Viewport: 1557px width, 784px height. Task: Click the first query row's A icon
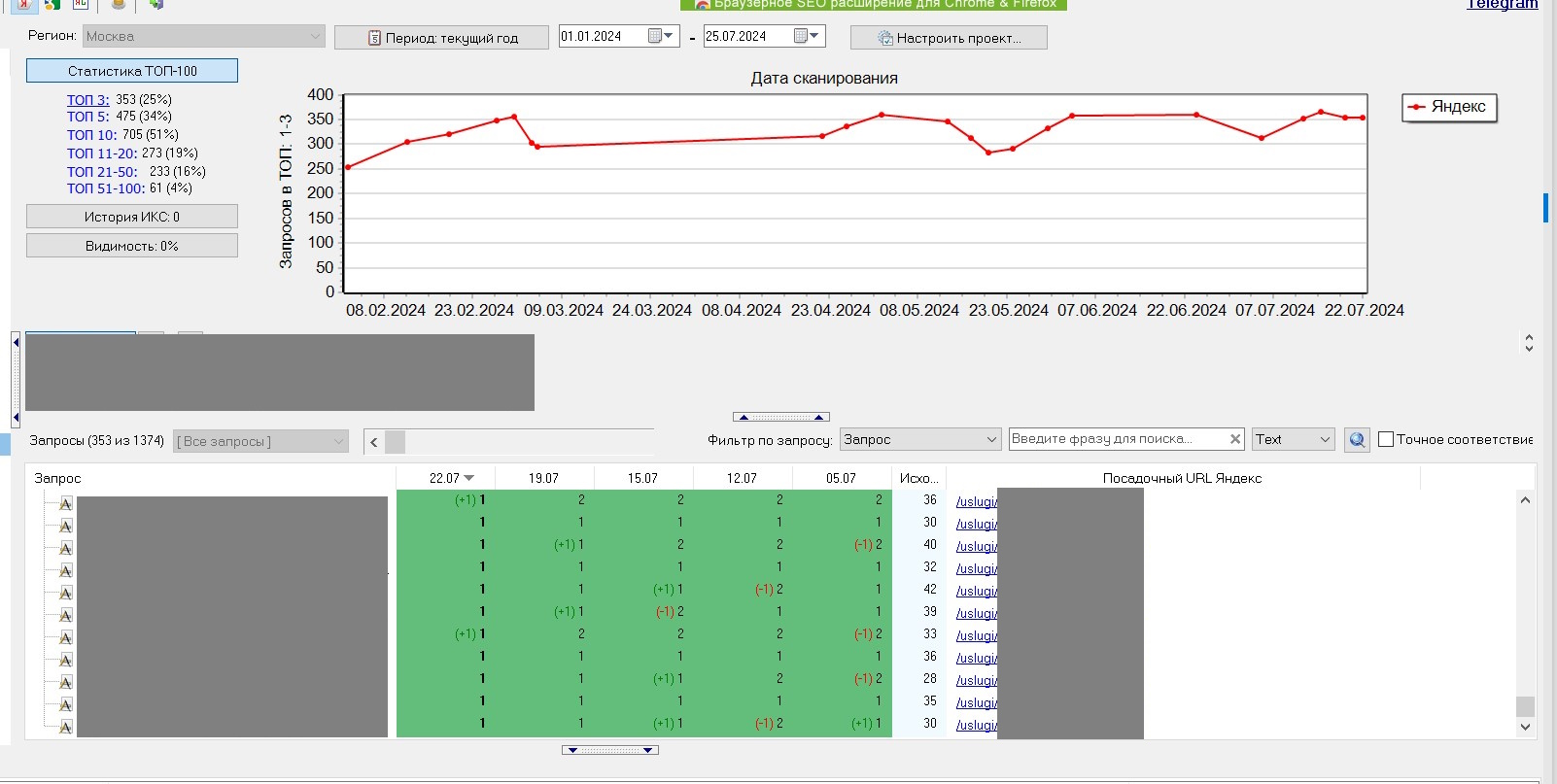pyautogui.click(x=66, y=503)
